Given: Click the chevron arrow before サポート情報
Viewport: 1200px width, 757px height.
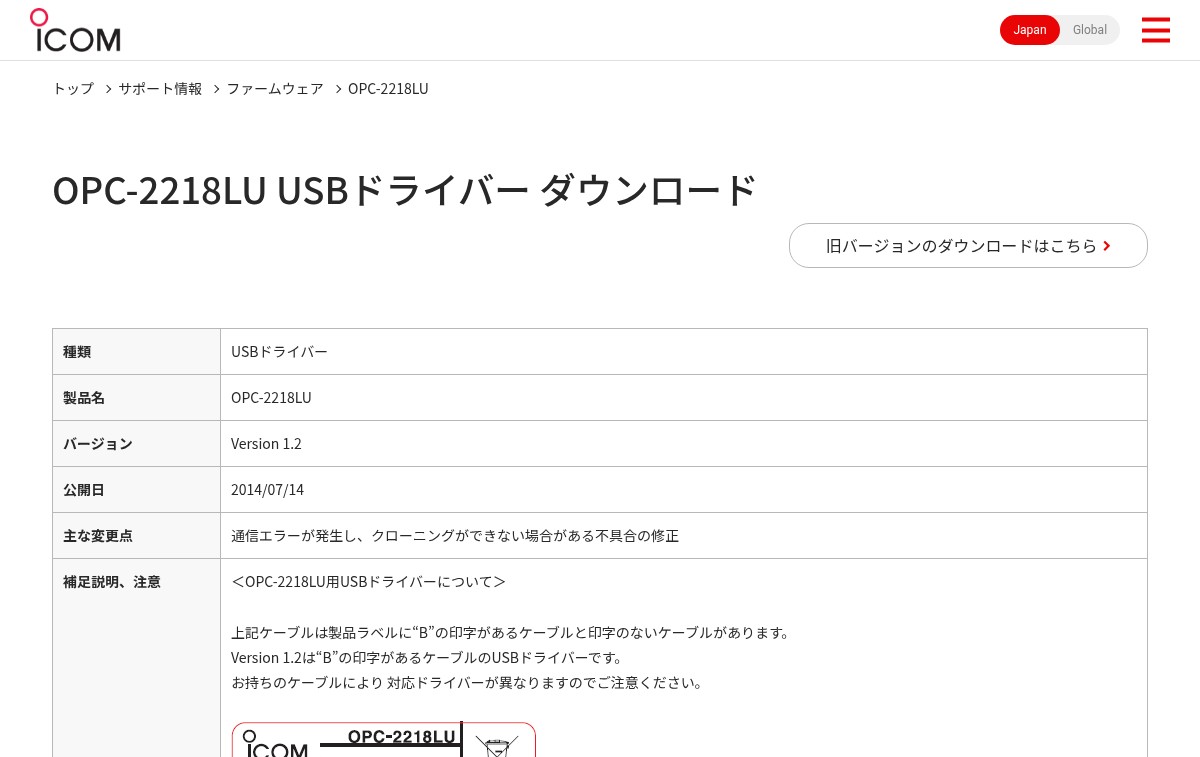Looking at the screenshot, I should [x=108, y=89].
